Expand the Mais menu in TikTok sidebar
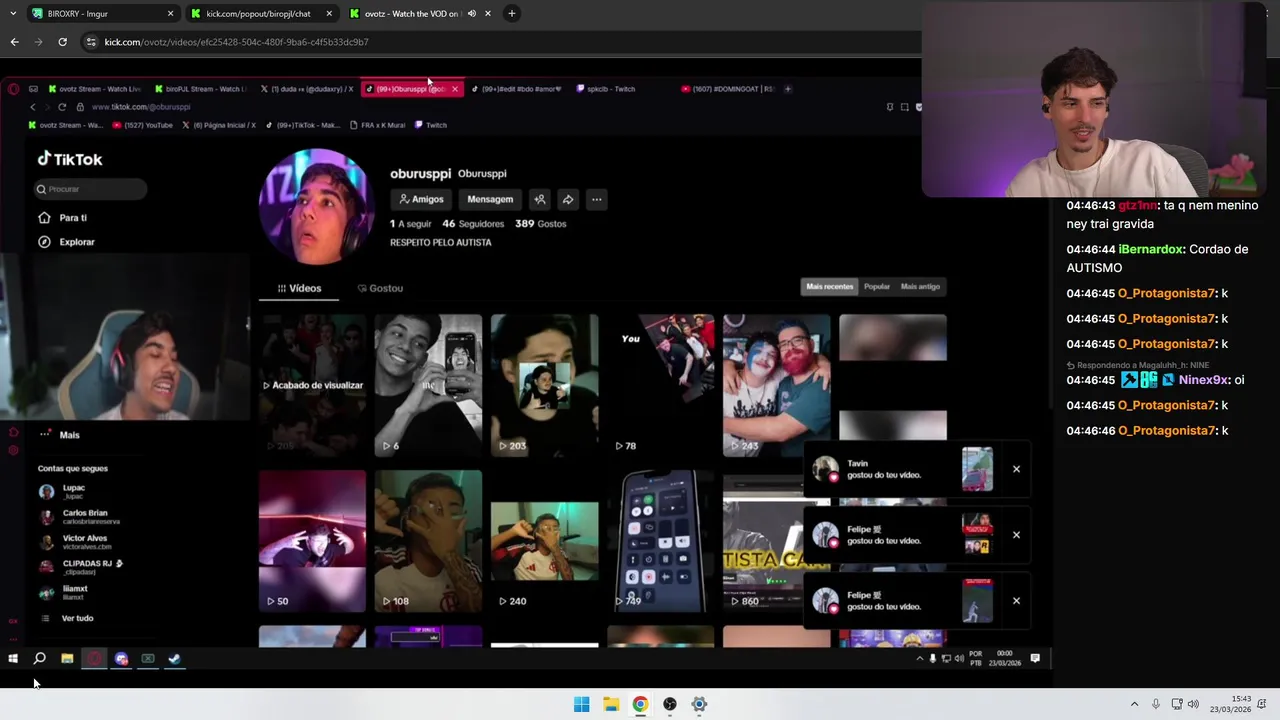1280x720 pixels. tap(59, 435)
